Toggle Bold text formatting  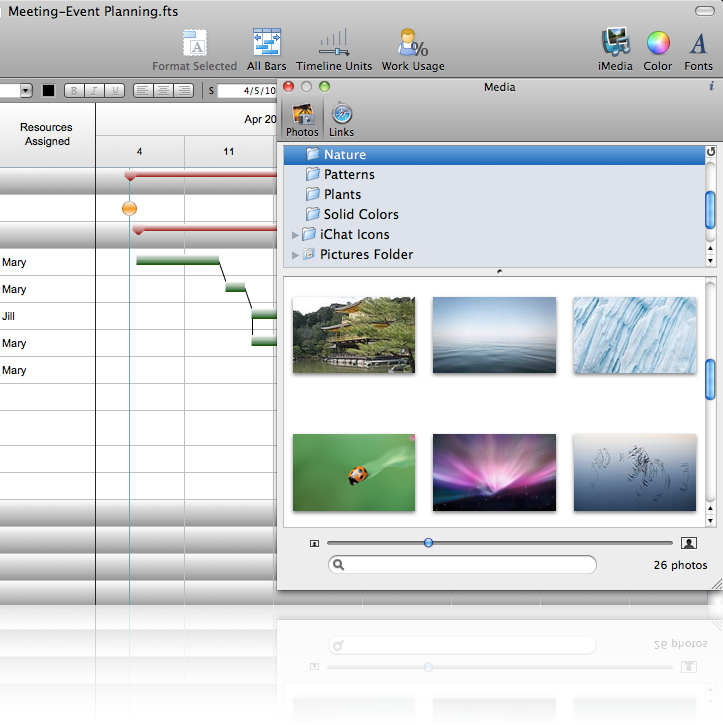tap(74, 91)
